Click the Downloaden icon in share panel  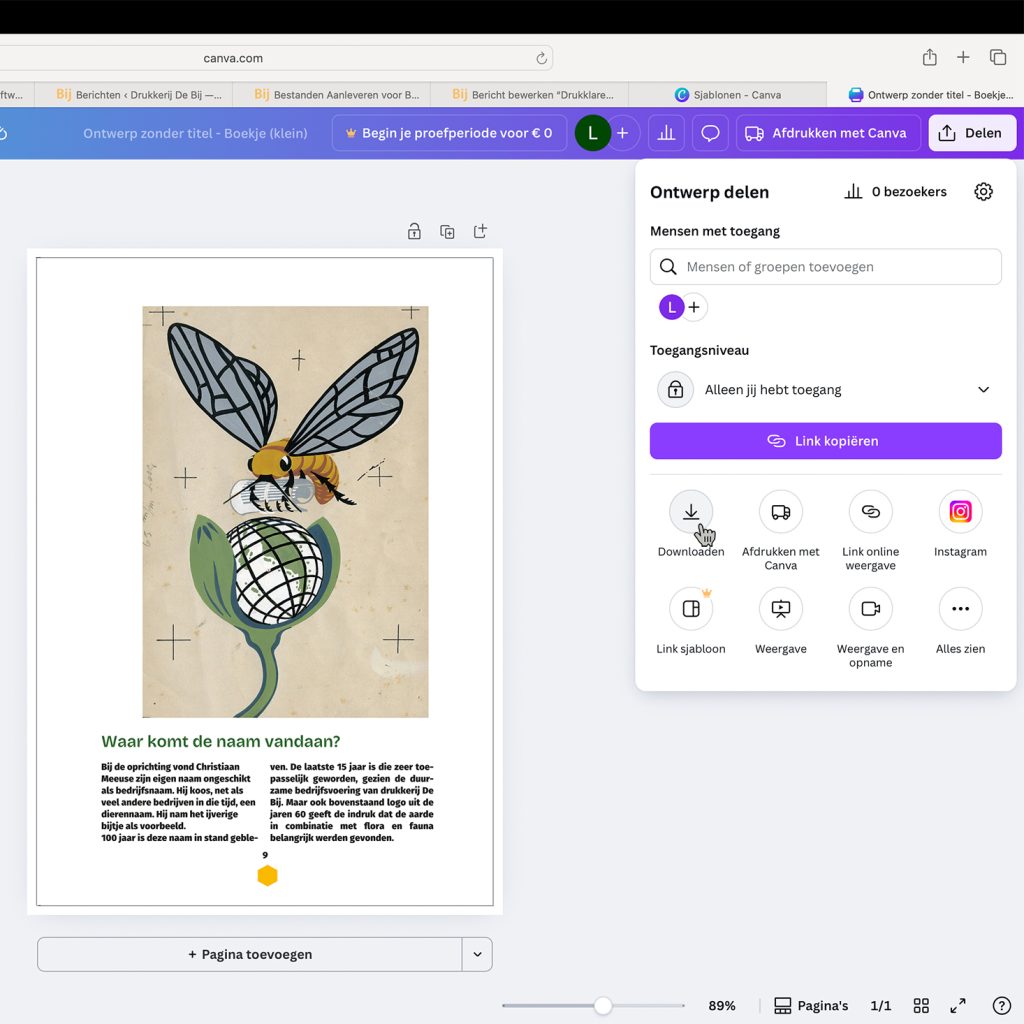pos(691,512)
